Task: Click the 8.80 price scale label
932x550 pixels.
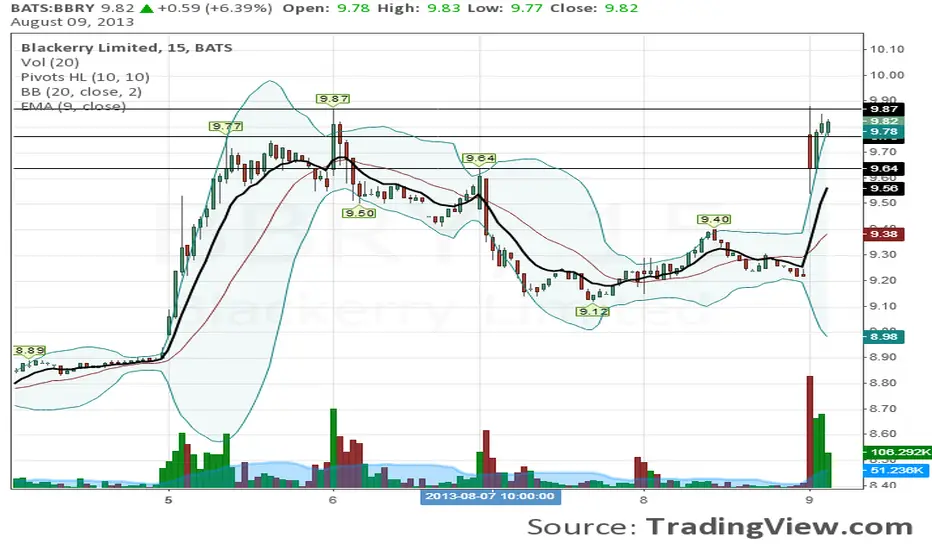Action: (884, 383)
